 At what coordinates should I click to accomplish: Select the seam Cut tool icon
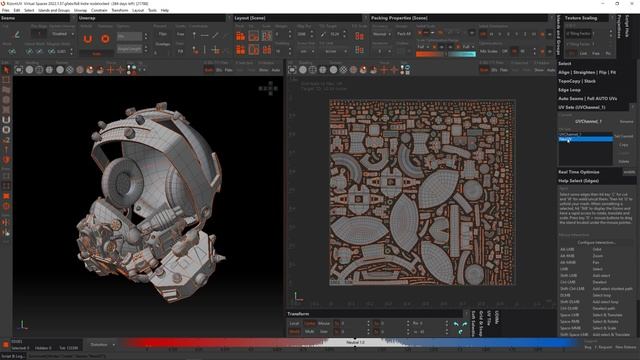[x=17, y=35]
